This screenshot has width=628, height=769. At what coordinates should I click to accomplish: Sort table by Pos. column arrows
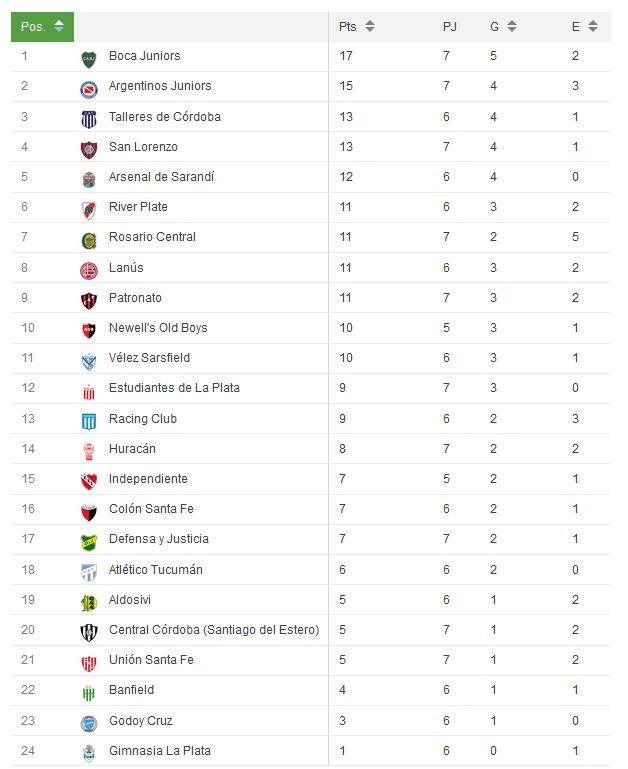click(x=59, y=26)
